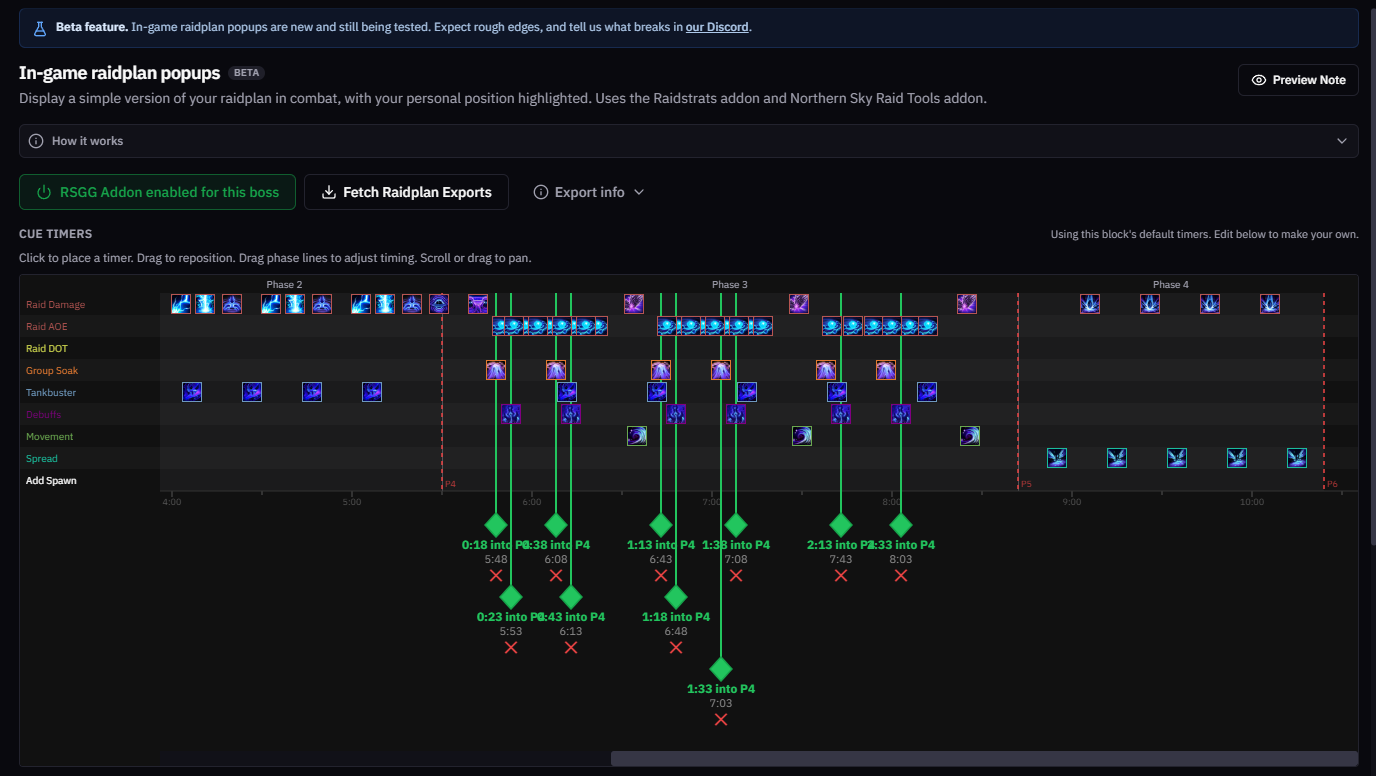Click the Spread row label
This screenshot has height=776, width=1376.
(x=42, y=458)
